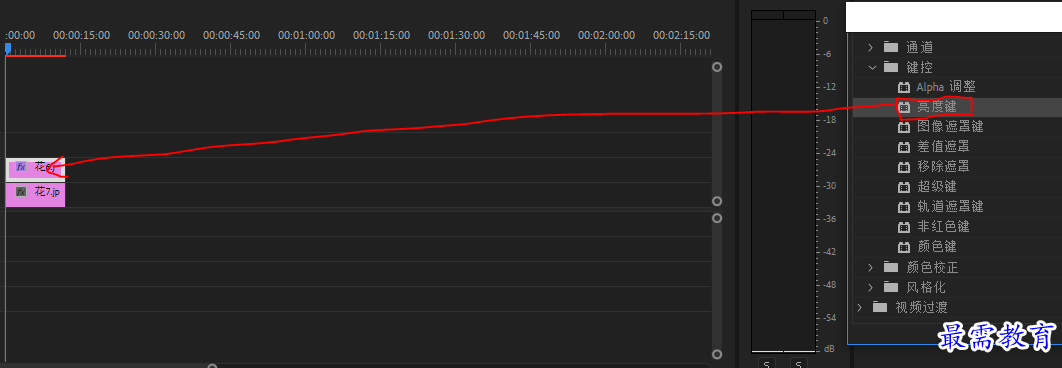Viewport: 1062px width, 368px height.
Task: Click ruler at 00:01:45:00 timecode
Action: tap(532, 35)
